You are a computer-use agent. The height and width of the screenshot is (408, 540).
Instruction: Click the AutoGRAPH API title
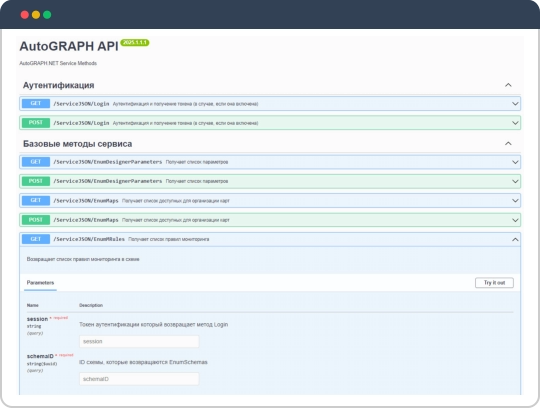(69, 46)
